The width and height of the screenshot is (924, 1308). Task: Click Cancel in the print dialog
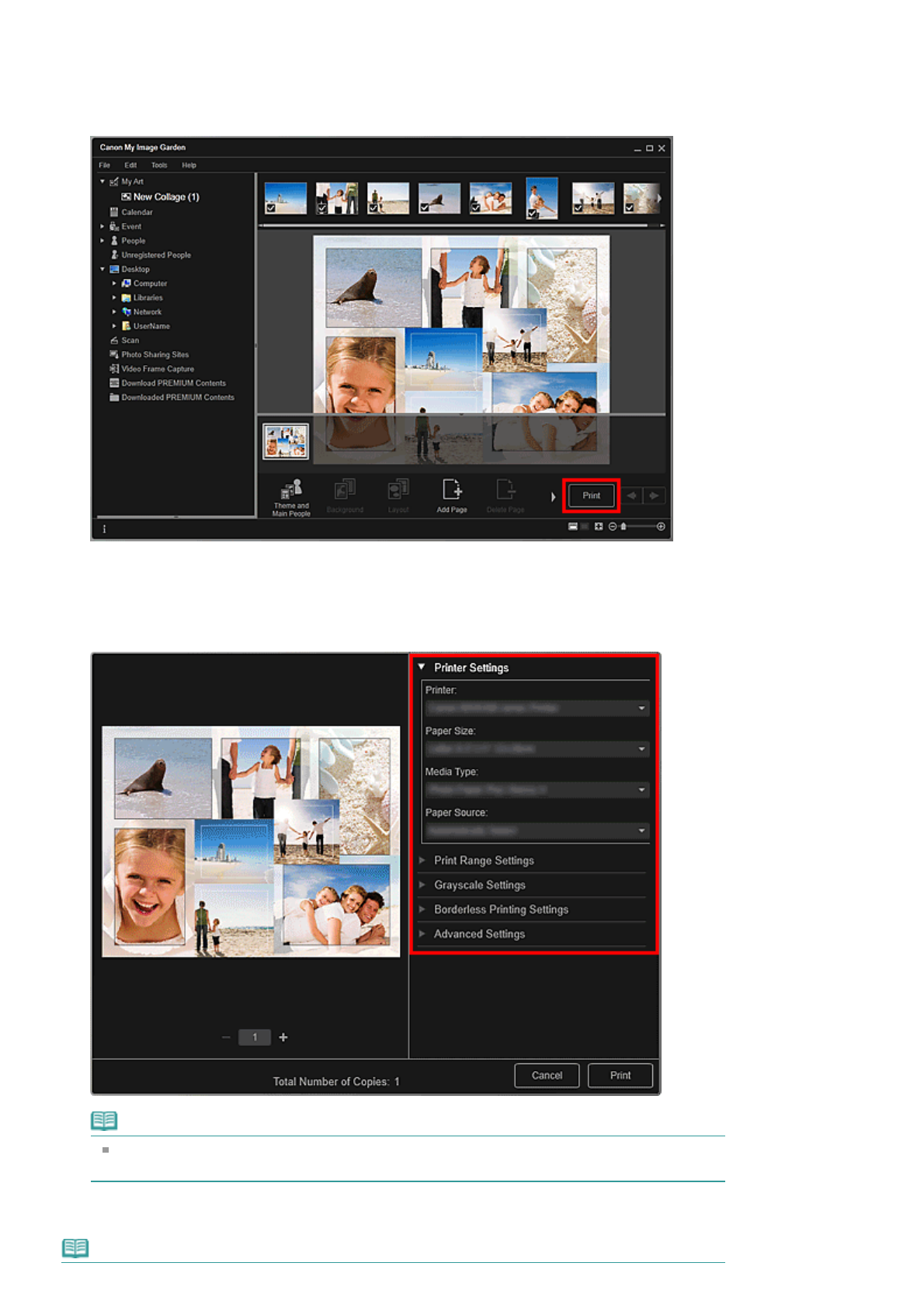(x=547, y=1075)
